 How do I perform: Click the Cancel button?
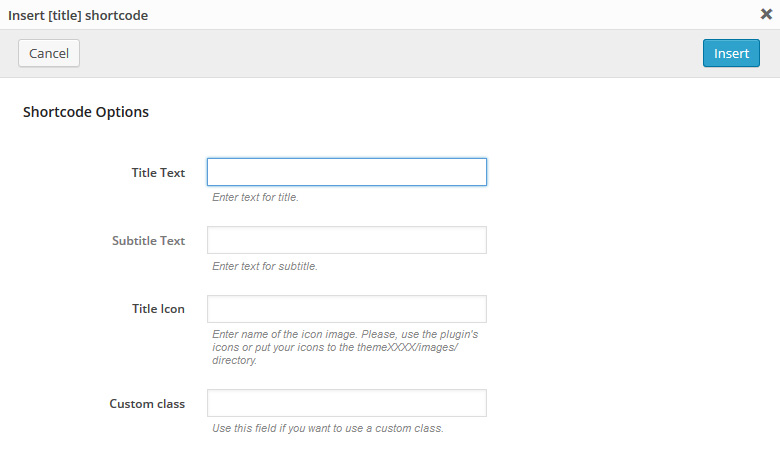[49, 53]
